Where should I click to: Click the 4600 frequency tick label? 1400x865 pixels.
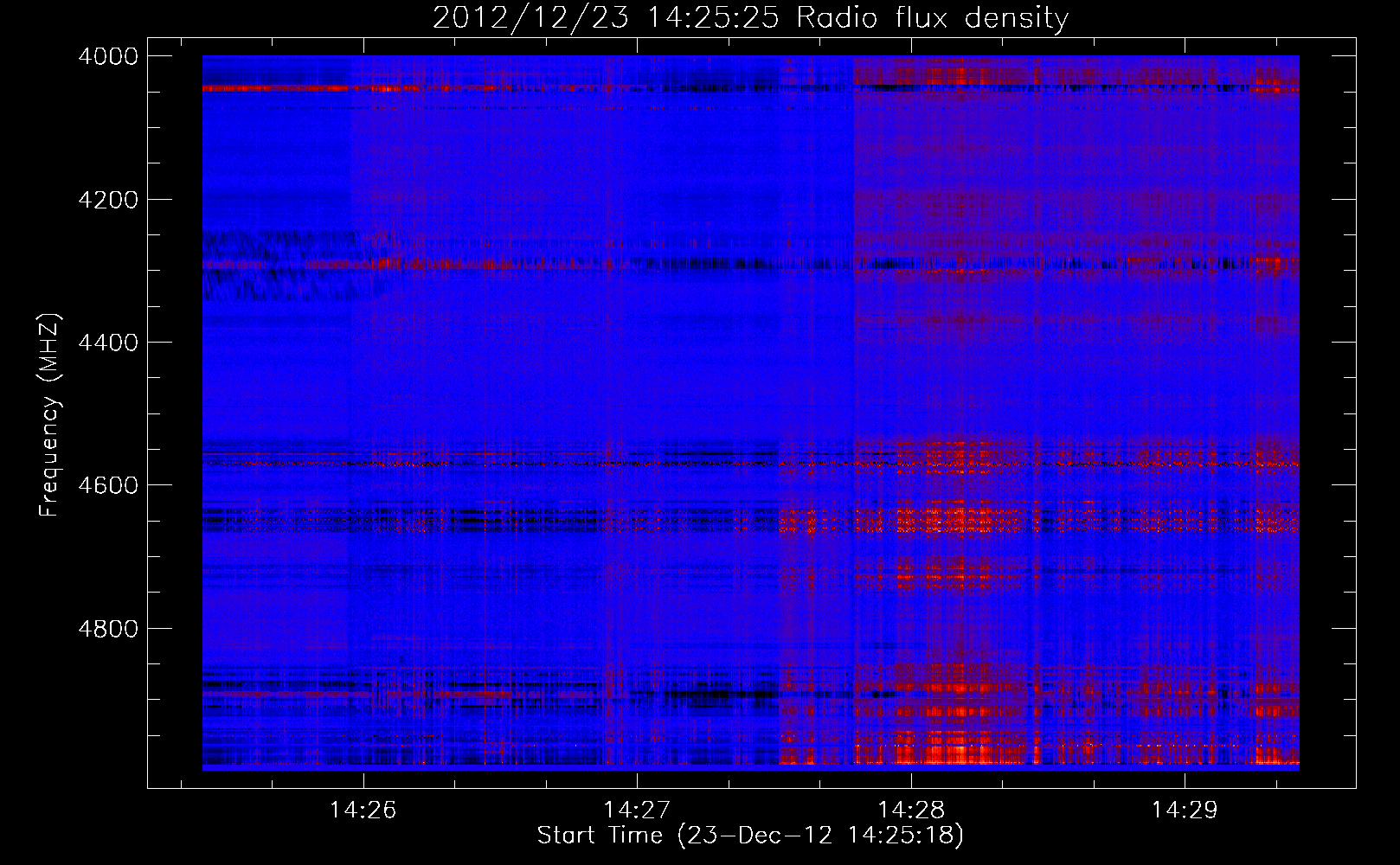click(108, 485)
